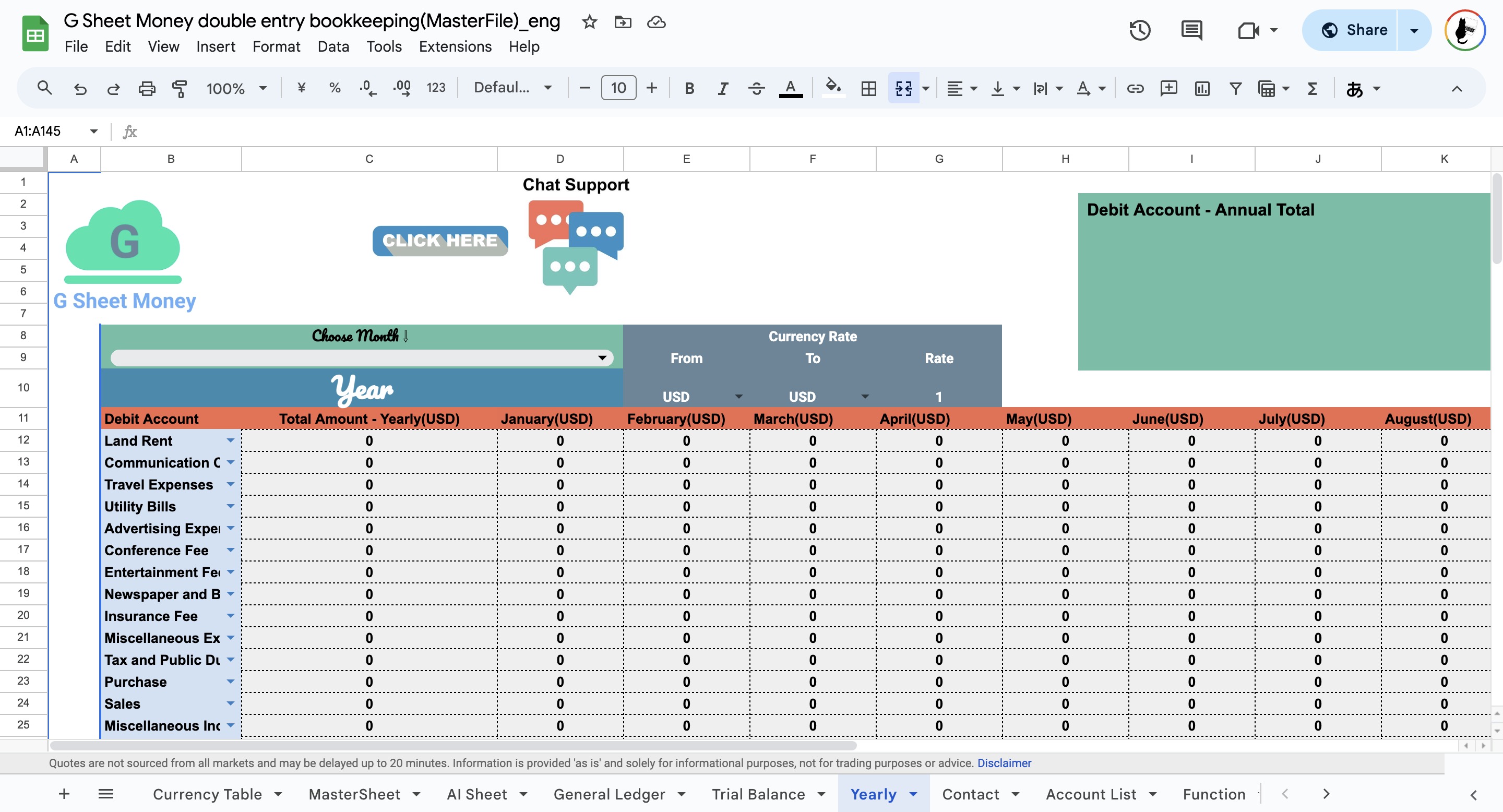The height and width of the screenshot is (812, 1503).
Task: Open the text color picker
Action: [x=791, y=89]
